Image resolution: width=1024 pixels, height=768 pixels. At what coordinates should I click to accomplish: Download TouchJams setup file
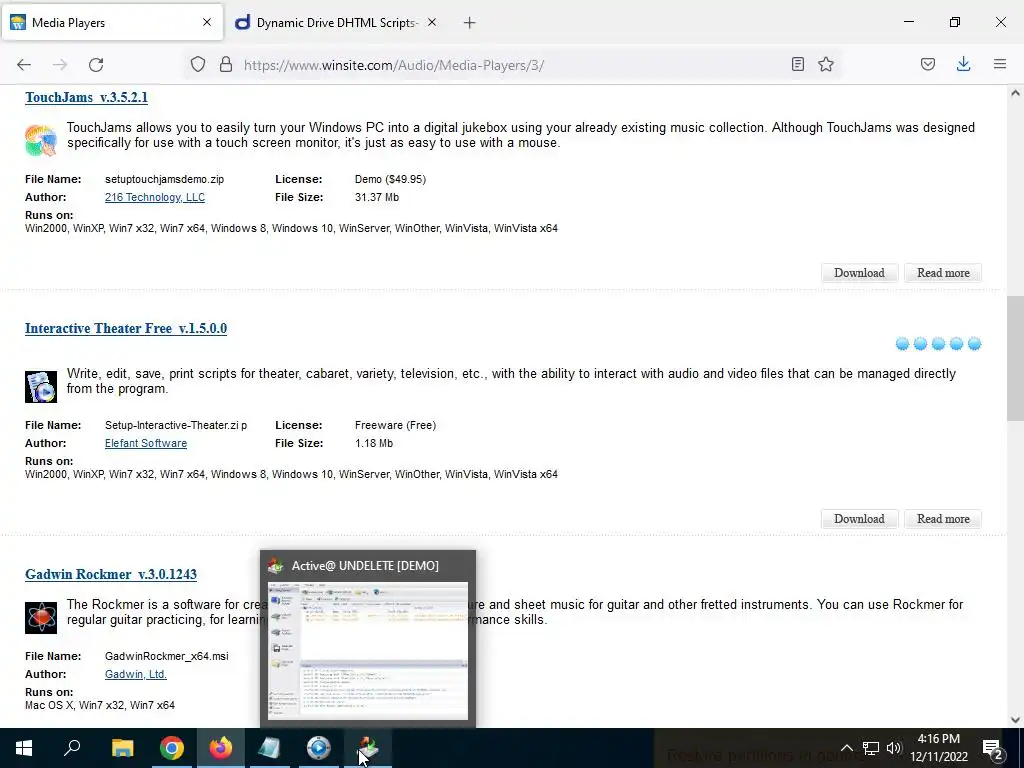[859, 273]
